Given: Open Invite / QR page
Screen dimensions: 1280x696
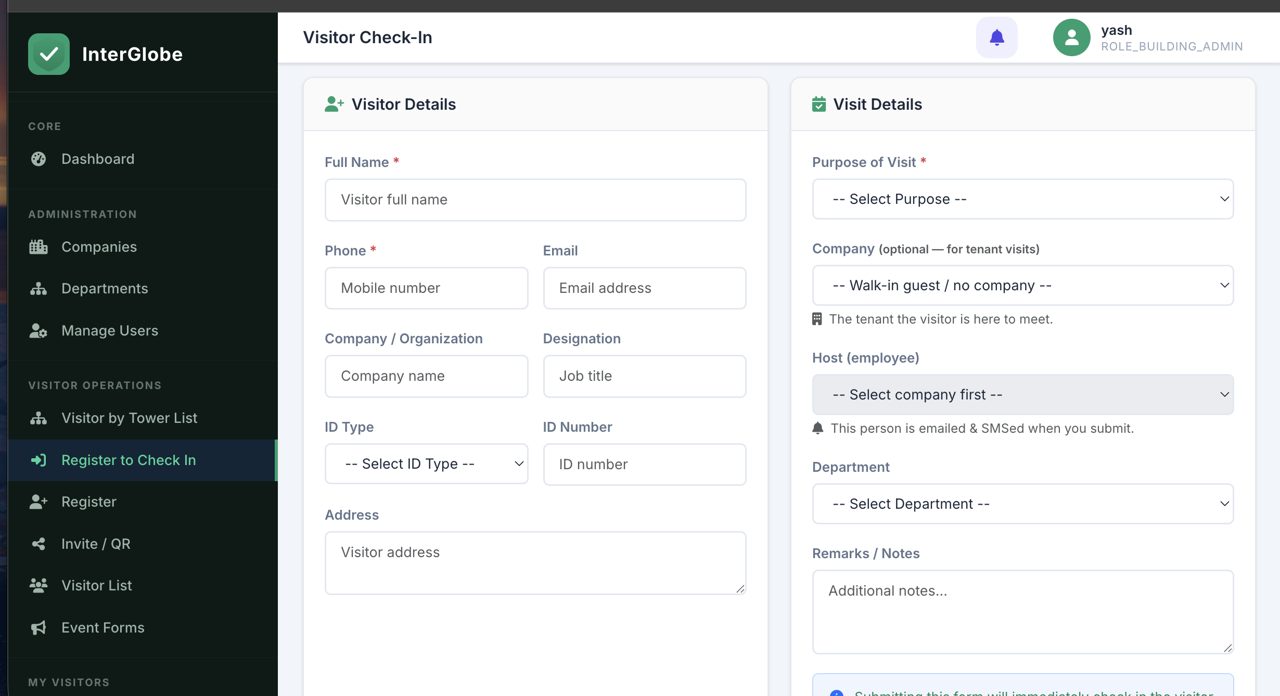Looking at the screenshot, I should [143, 544].
